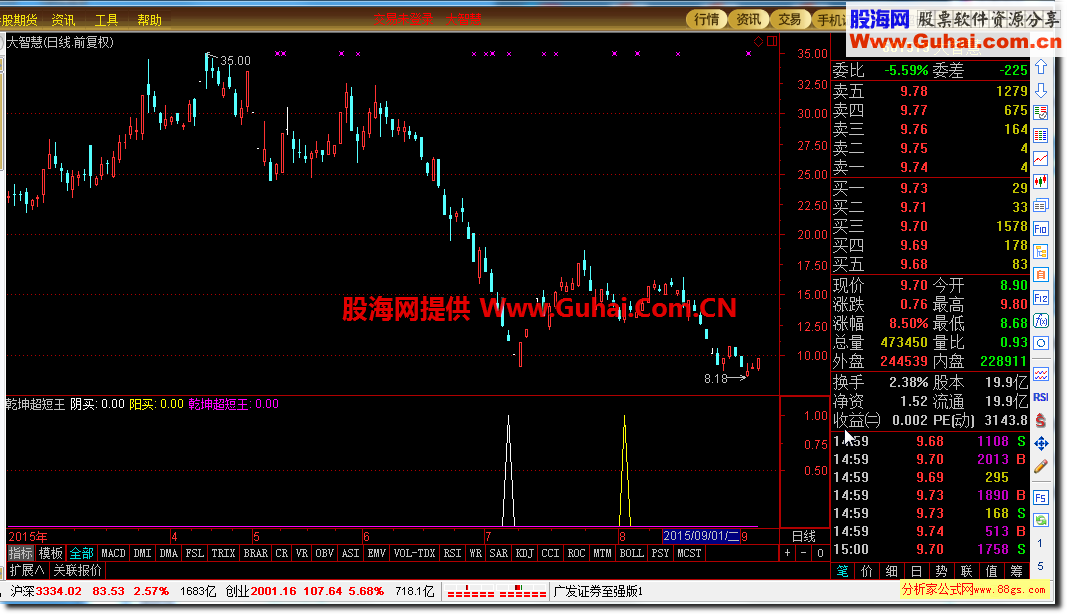Image resolution: width=1068 pixels, height=614 pixels.
Task: Select the 关联报价 tab
Action: [77, 570]
